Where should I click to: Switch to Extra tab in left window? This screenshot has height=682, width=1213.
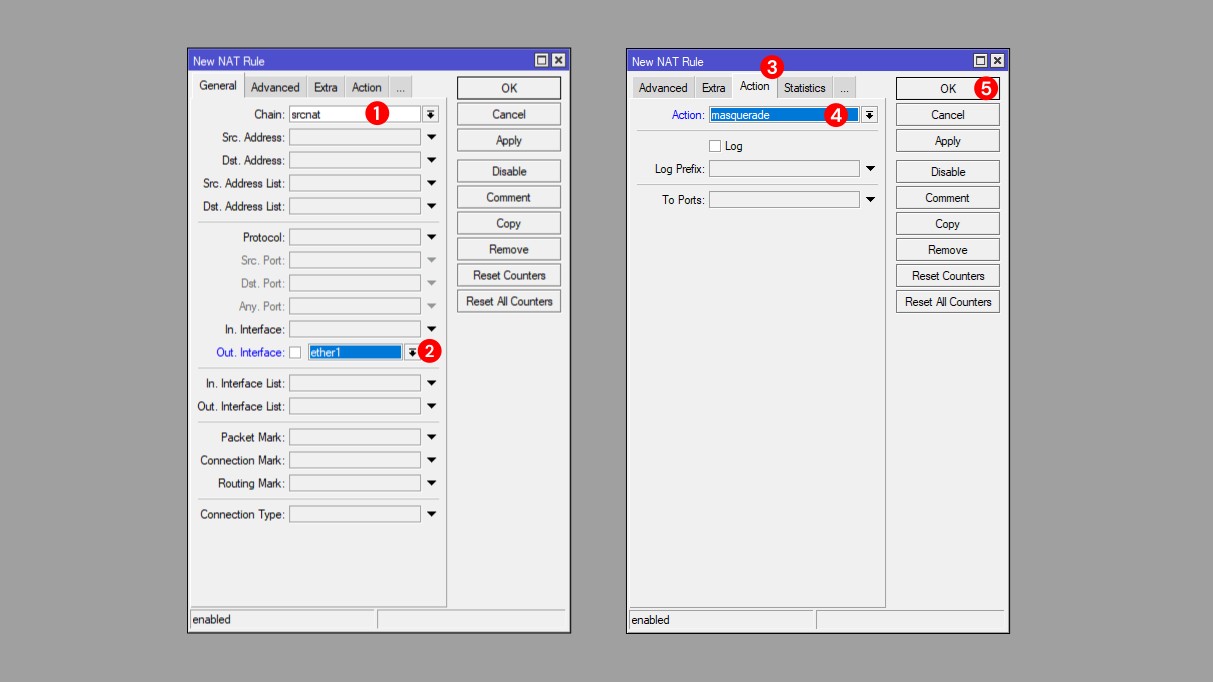coord(326,87)
